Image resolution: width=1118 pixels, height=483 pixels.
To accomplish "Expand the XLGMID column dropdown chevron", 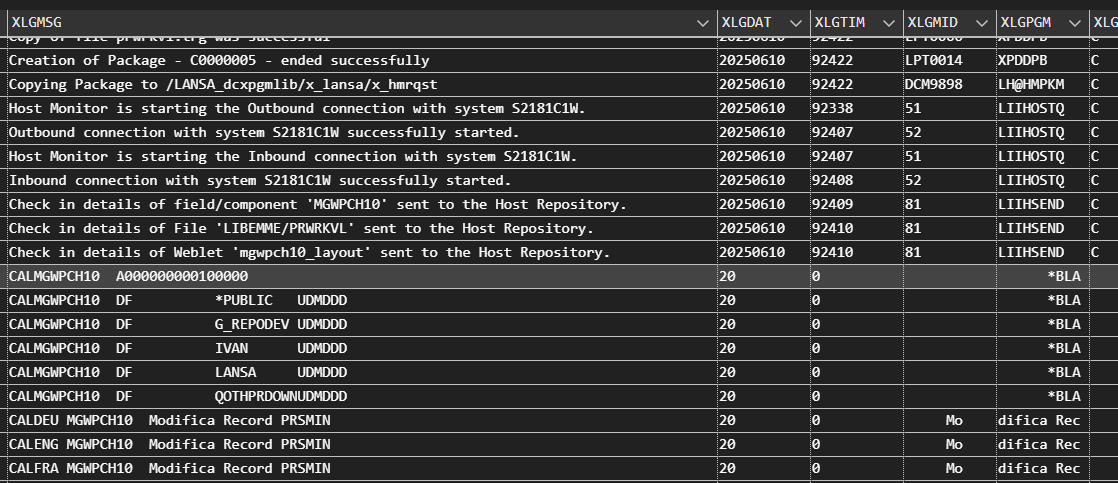I will pos(981,22).
